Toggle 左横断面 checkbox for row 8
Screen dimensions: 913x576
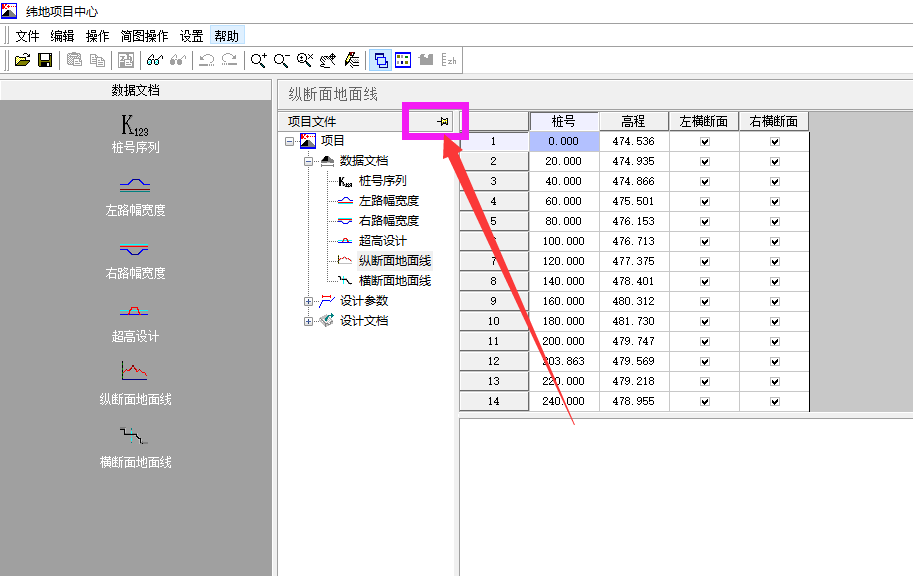(705, 282)
